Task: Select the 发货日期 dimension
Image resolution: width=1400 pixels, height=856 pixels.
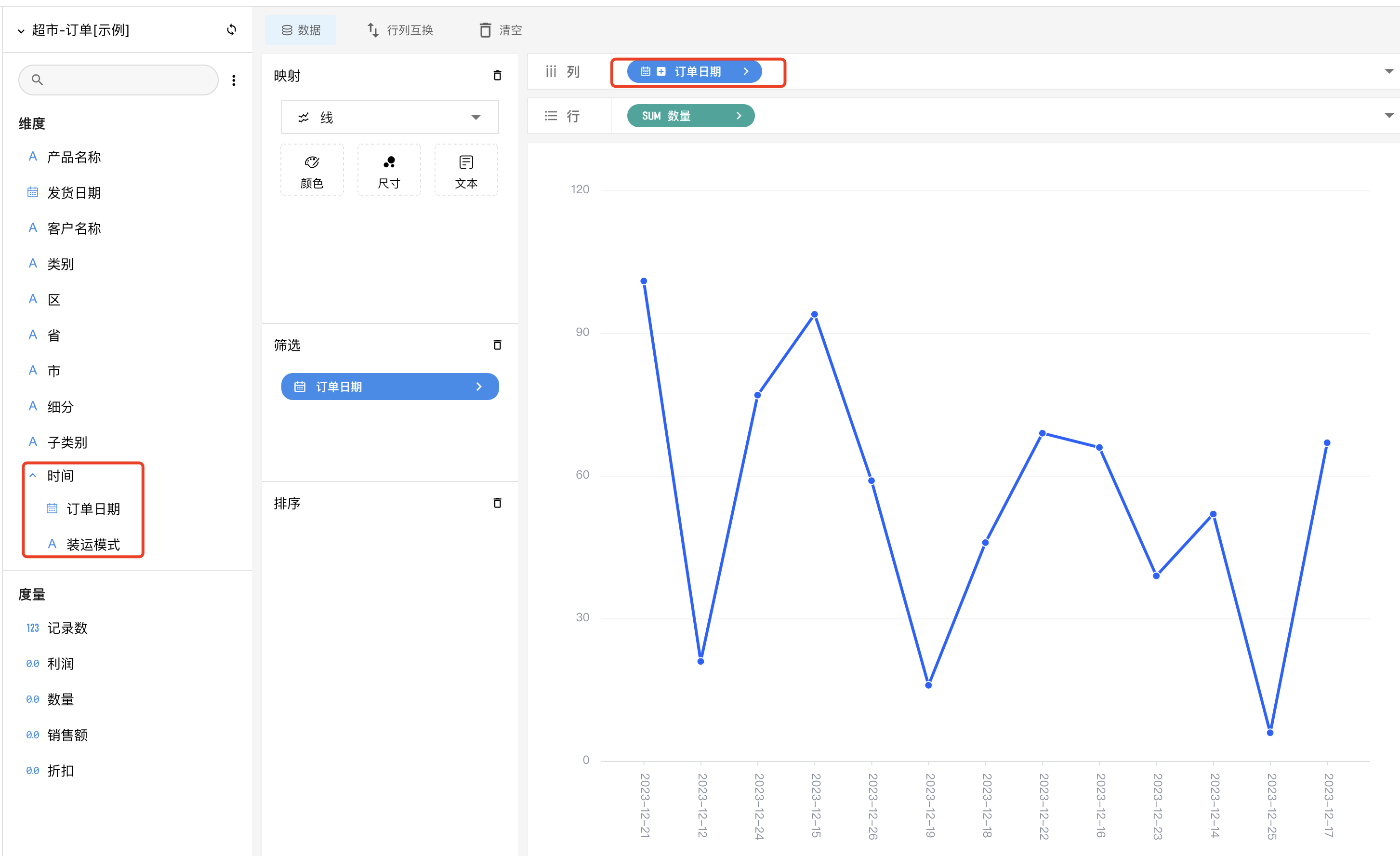Action: click(74, 193)
